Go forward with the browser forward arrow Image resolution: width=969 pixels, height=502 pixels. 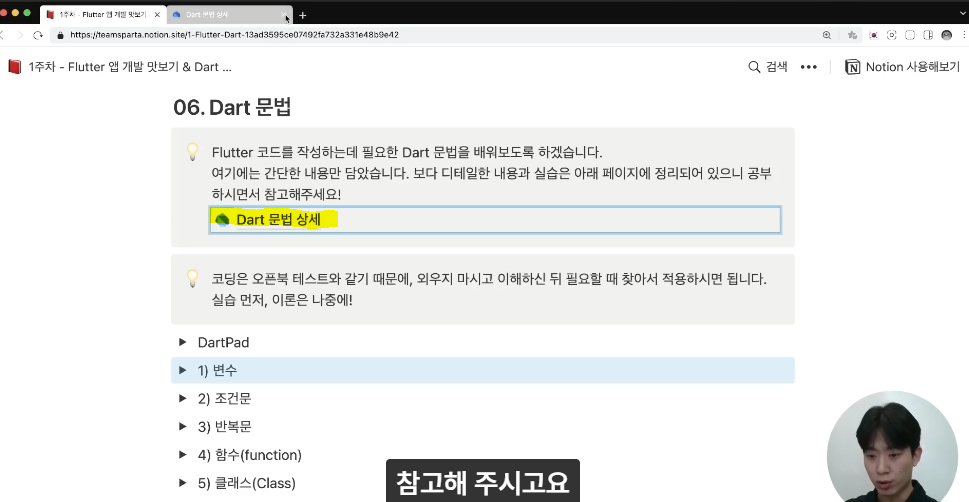tap(20, 35)
